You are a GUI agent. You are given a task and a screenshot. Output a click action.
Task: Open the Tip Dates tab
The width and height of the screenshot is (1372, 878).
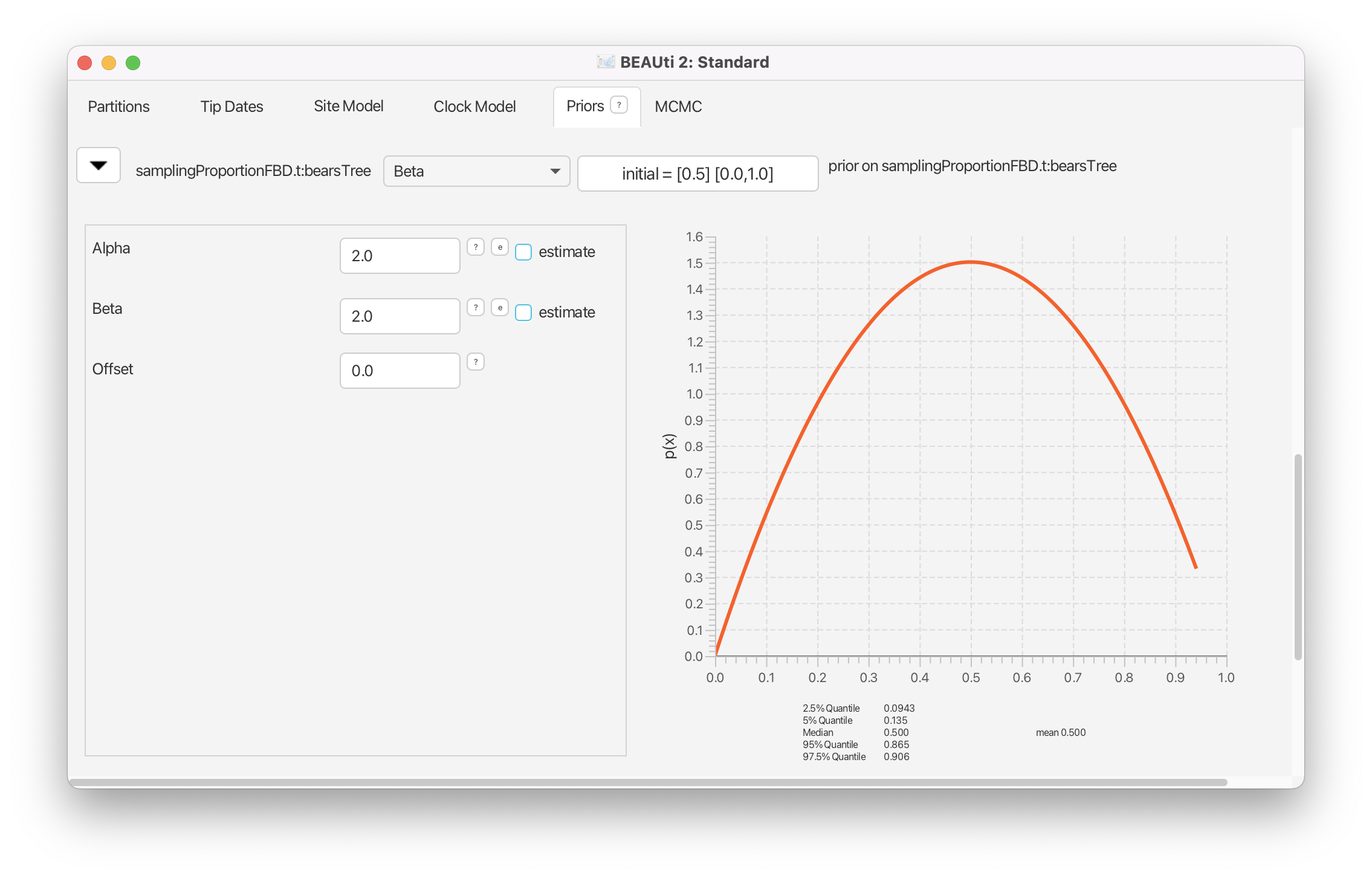[x=231, y=107]
